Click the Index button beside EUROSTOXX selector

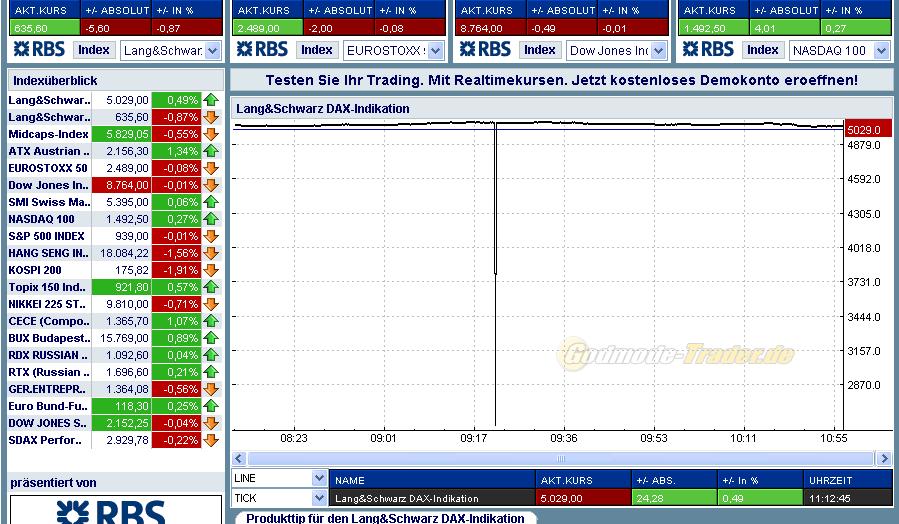click(317, 50)
